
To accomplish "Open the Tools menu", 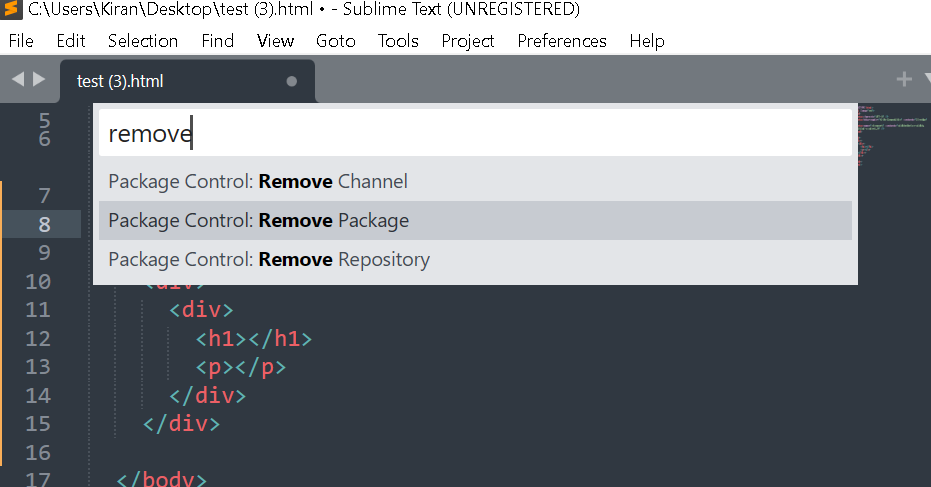I will click(x=398, y=41).
